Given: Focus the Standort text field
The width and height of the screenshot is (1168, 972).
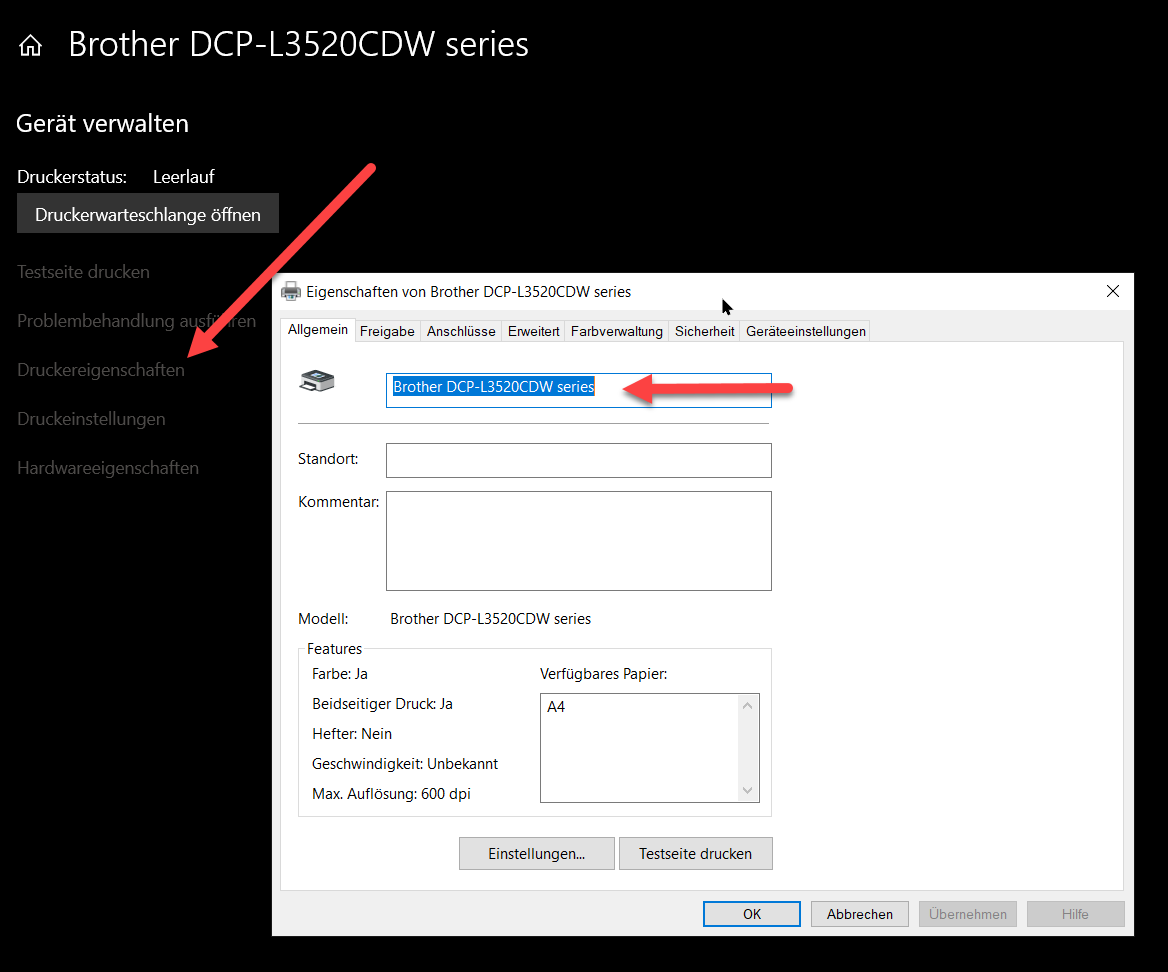Looking at the screenshot, I should (579, 460).
